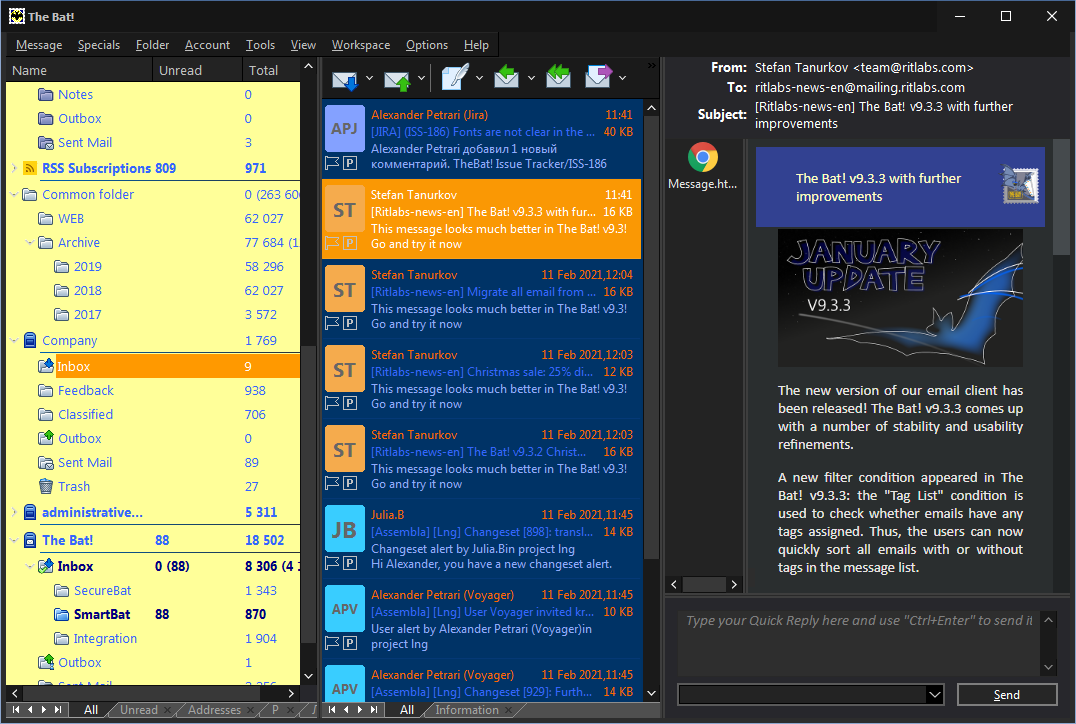Screen dimensions: 1076x724
Task: Open the New message dropdown arrow
Action: [479, 78]
